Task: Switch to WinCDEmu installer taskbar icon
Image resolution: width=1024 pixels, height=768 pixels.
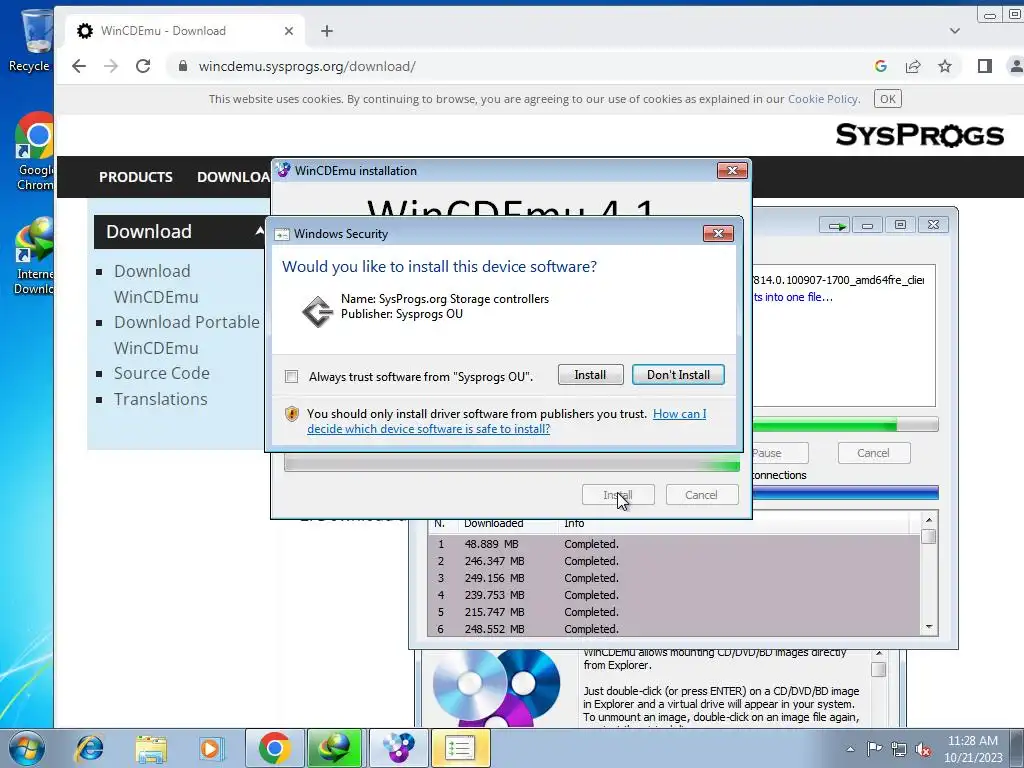Action: pos(398,748)
